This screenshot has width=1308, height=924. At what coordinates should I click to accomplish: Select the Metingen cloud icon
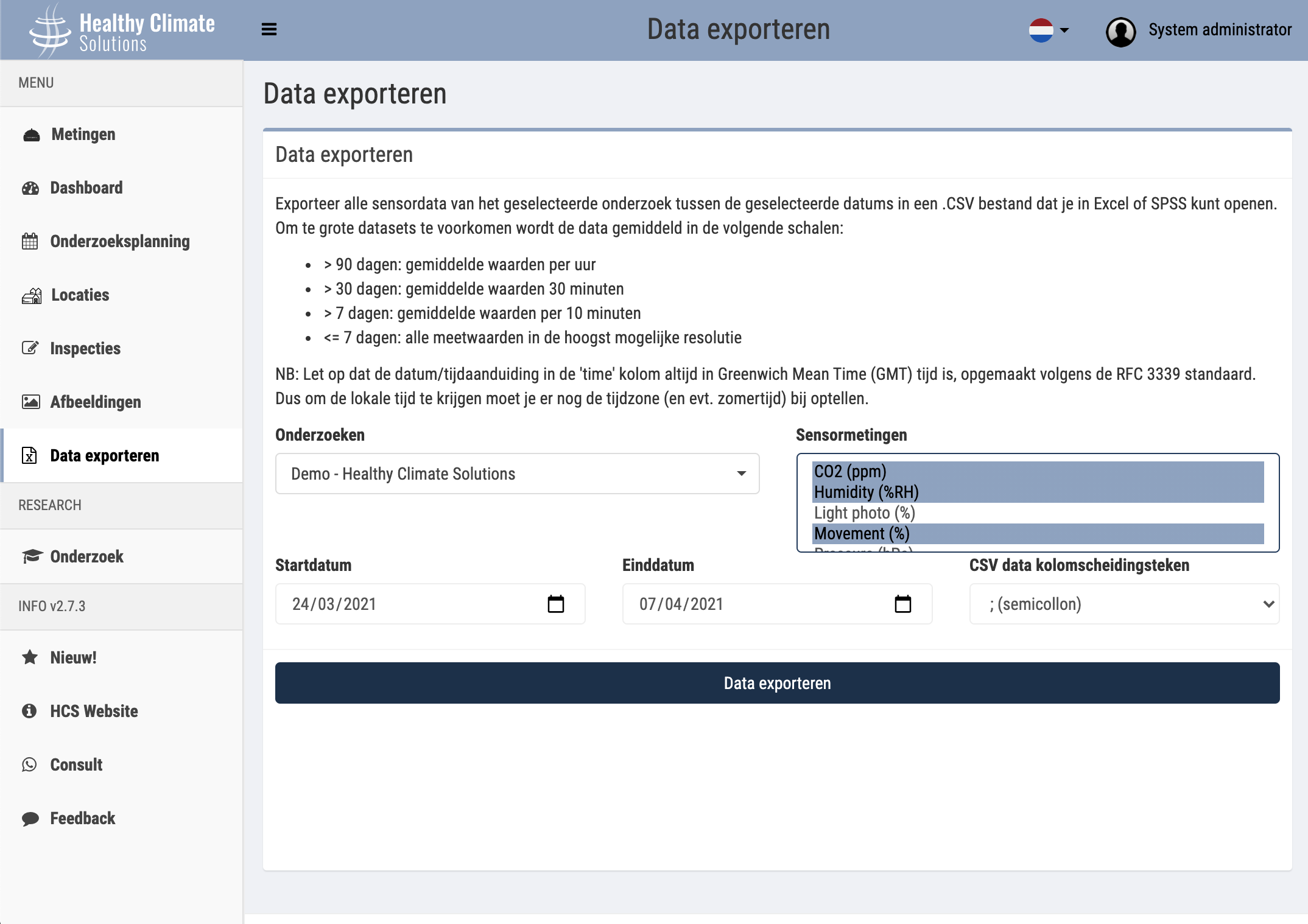(30, 134)
